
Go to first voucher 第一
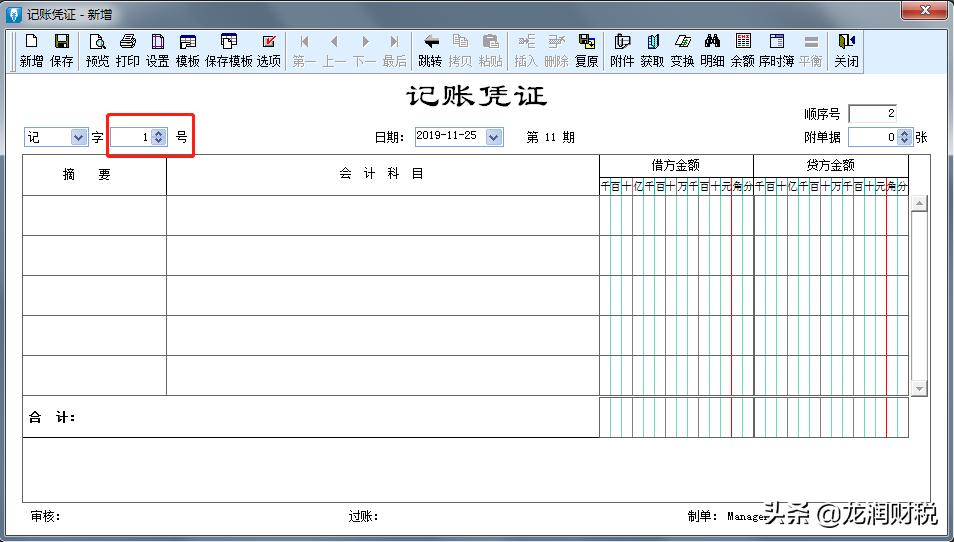tap(304, 50)
